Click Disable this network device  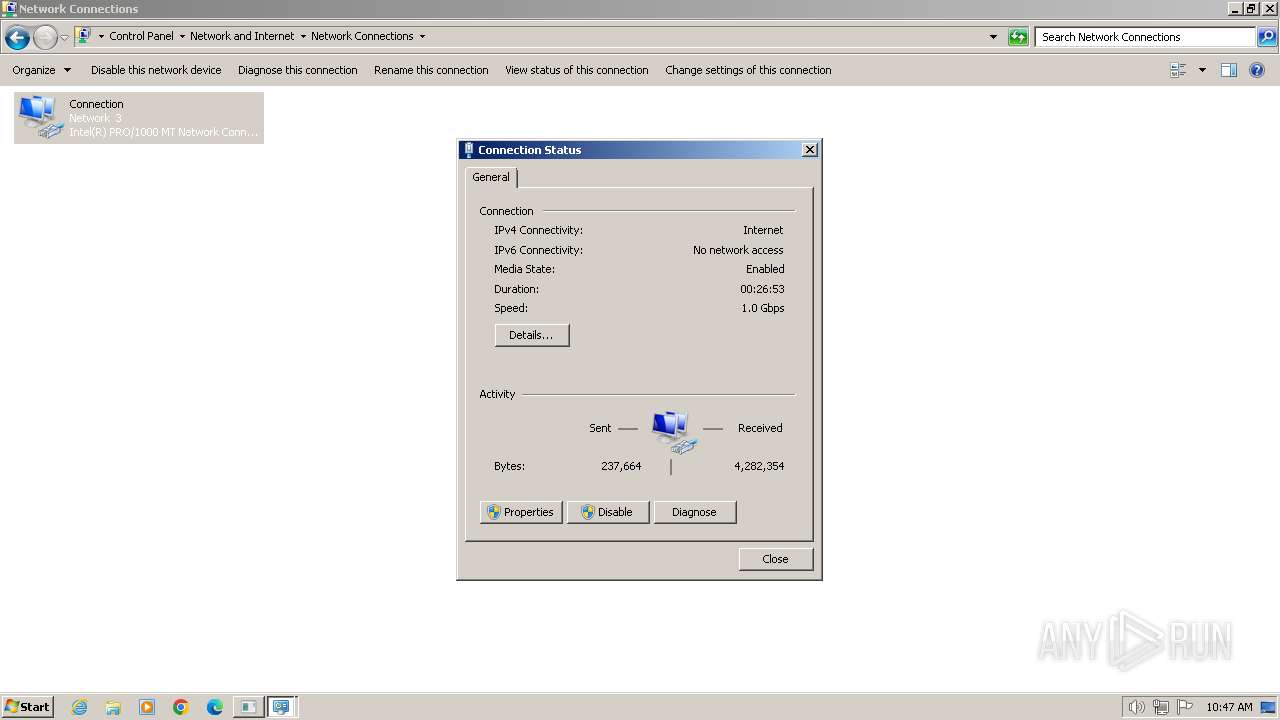pyautogui.click(x=156, y=70)
